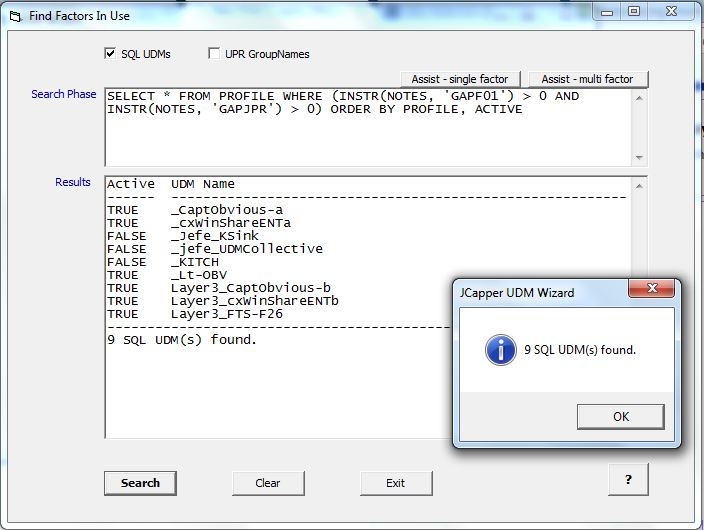Run the query with the Search button
The height and width of the screenshot is (530, 704).
(140, 483)
